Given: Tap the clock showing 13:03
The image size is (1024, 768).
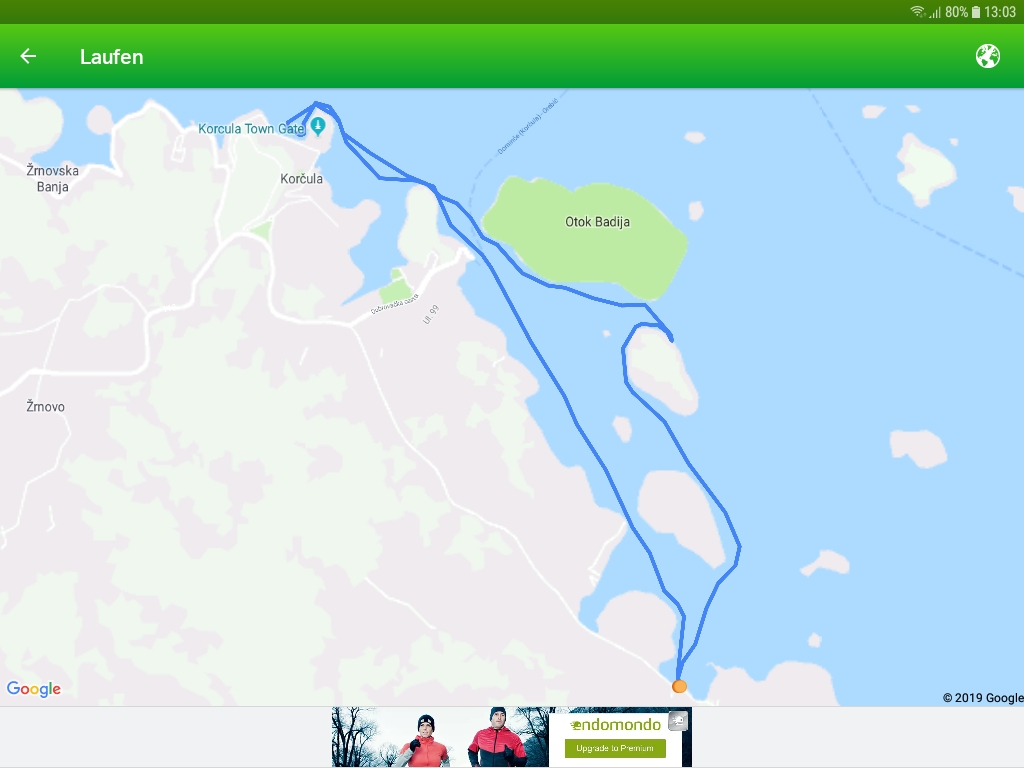Looking at the screenshot, I should 1000,12.
